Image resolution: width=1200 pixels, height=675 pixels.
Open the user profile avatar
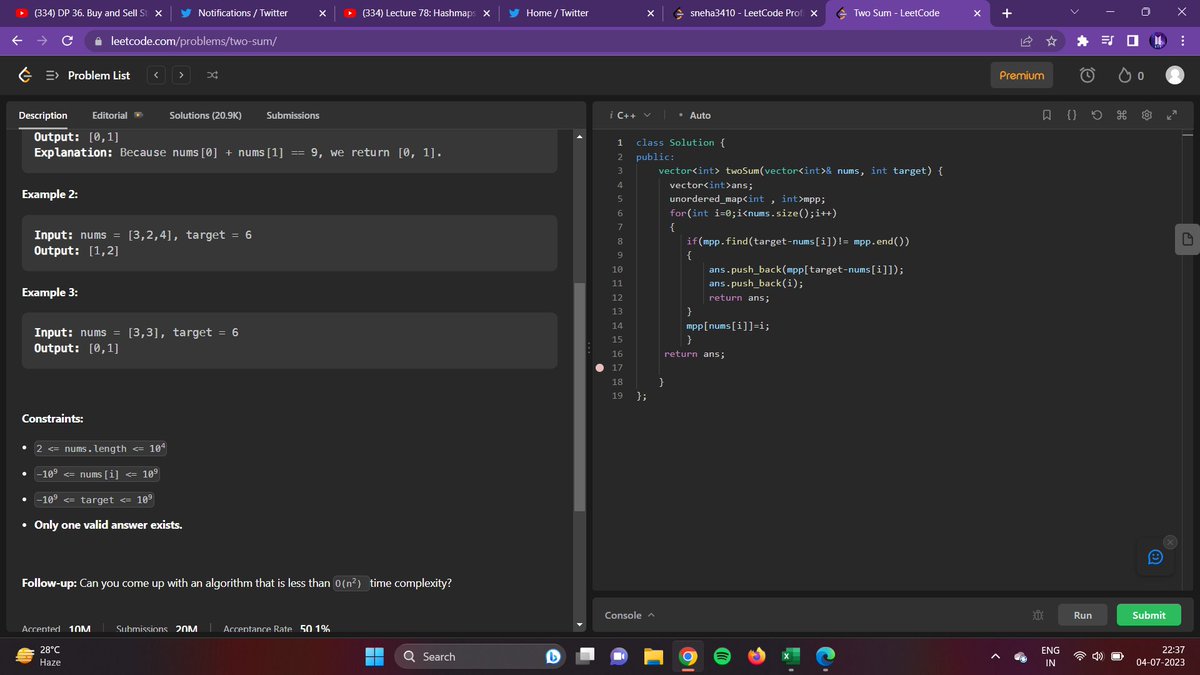tap(1173, 74)
